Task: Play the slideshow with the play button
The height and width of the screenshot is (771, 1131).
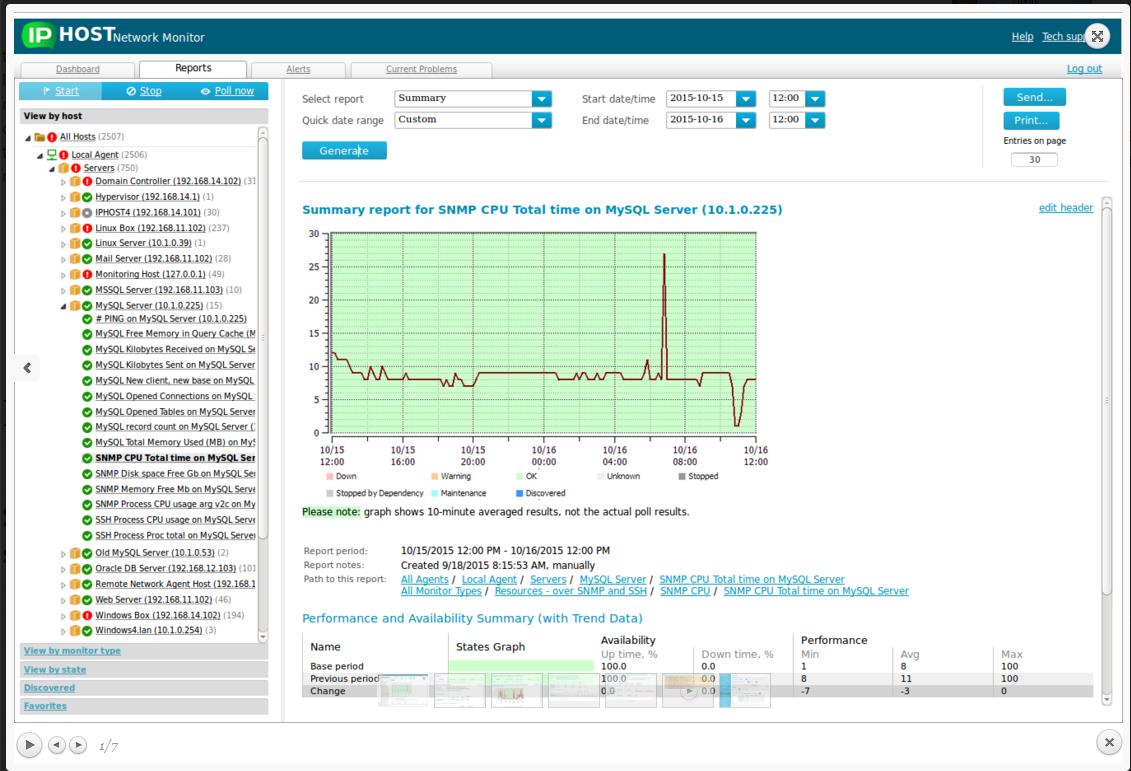Action: point(29,744)
